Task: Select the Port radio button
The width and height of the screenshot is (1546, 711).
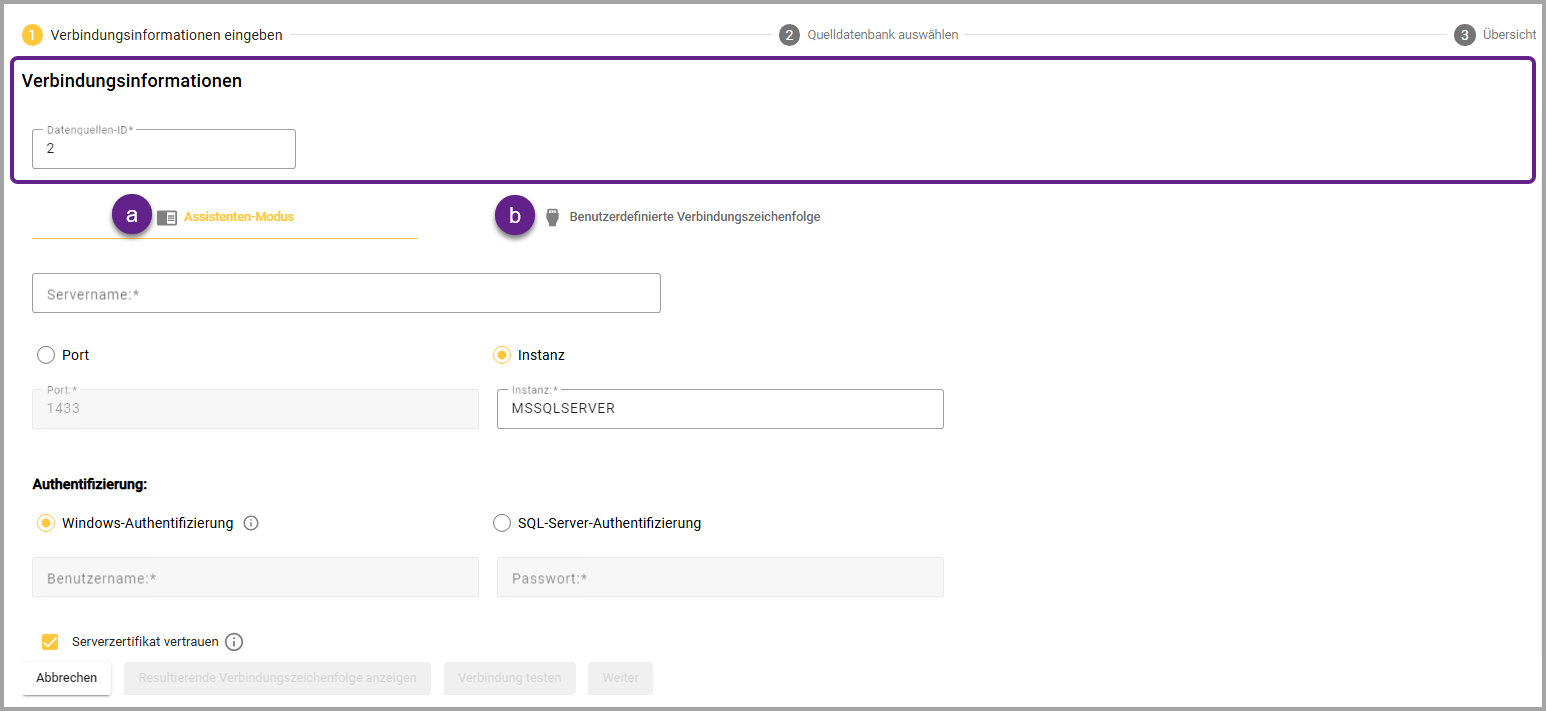Action: (x=46, y=355)
